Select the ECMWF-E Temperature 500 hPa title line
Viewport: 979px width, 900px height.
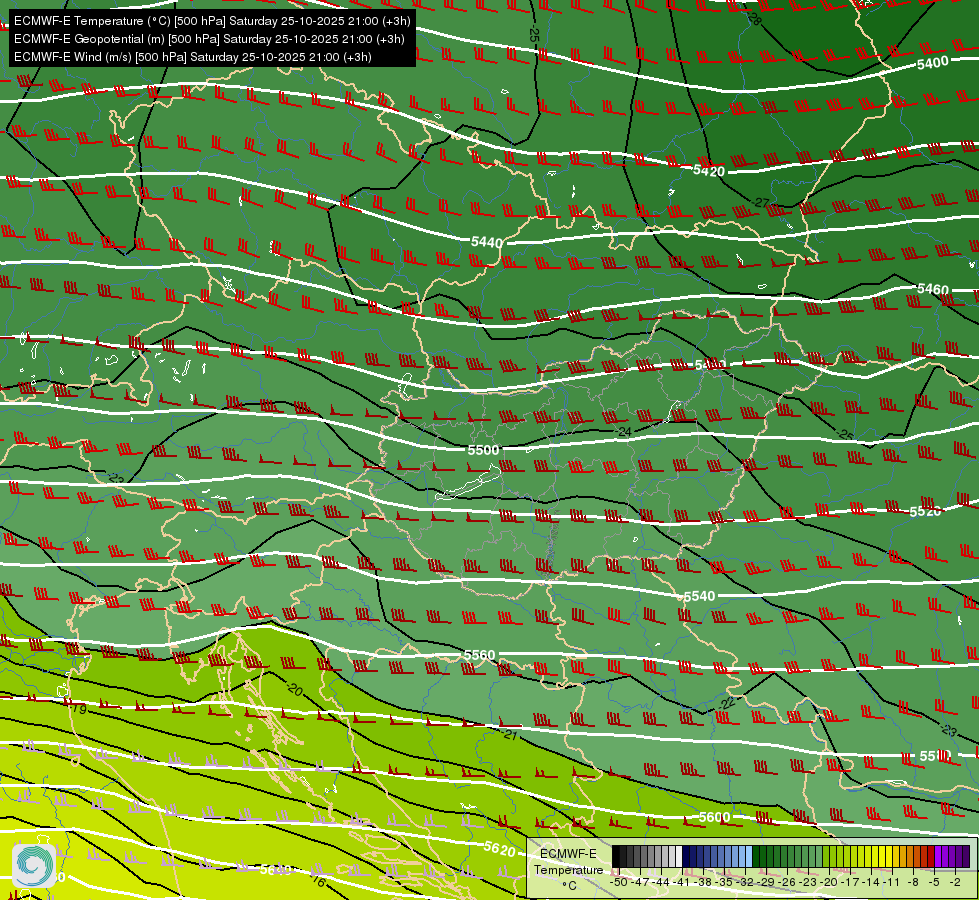212,21
